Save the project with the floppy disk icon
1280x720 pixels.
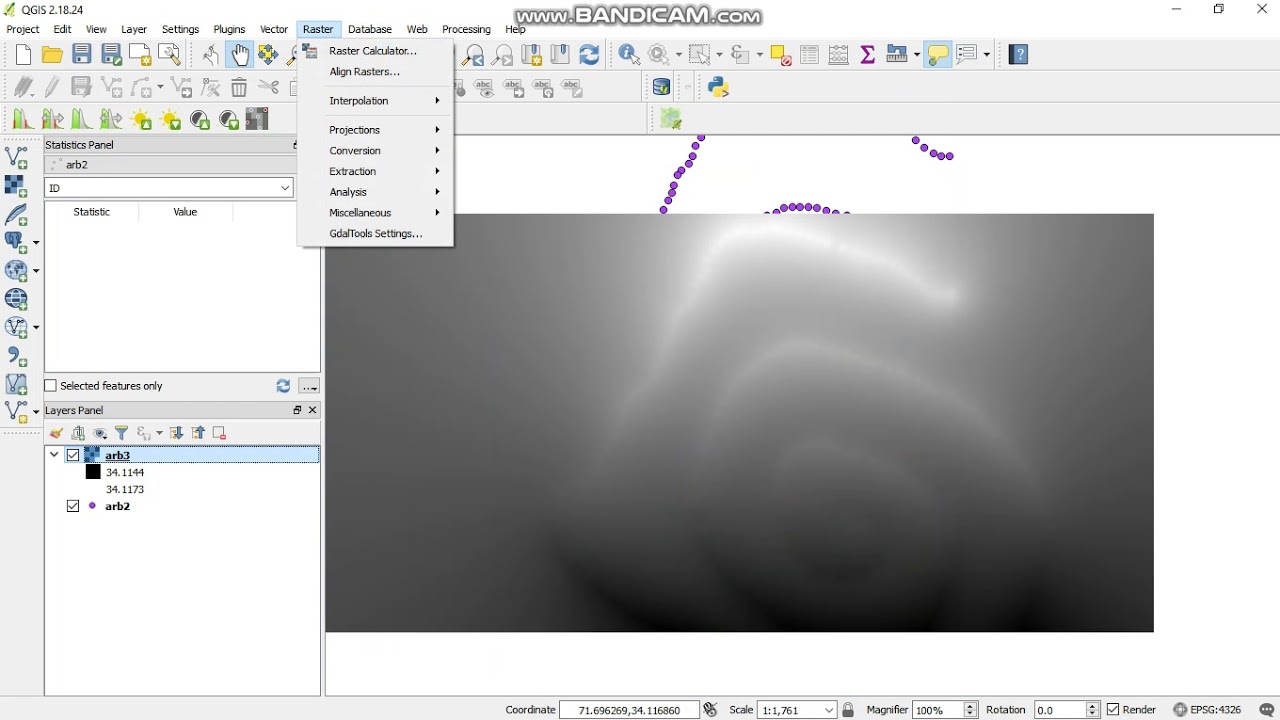coord(82,55)
